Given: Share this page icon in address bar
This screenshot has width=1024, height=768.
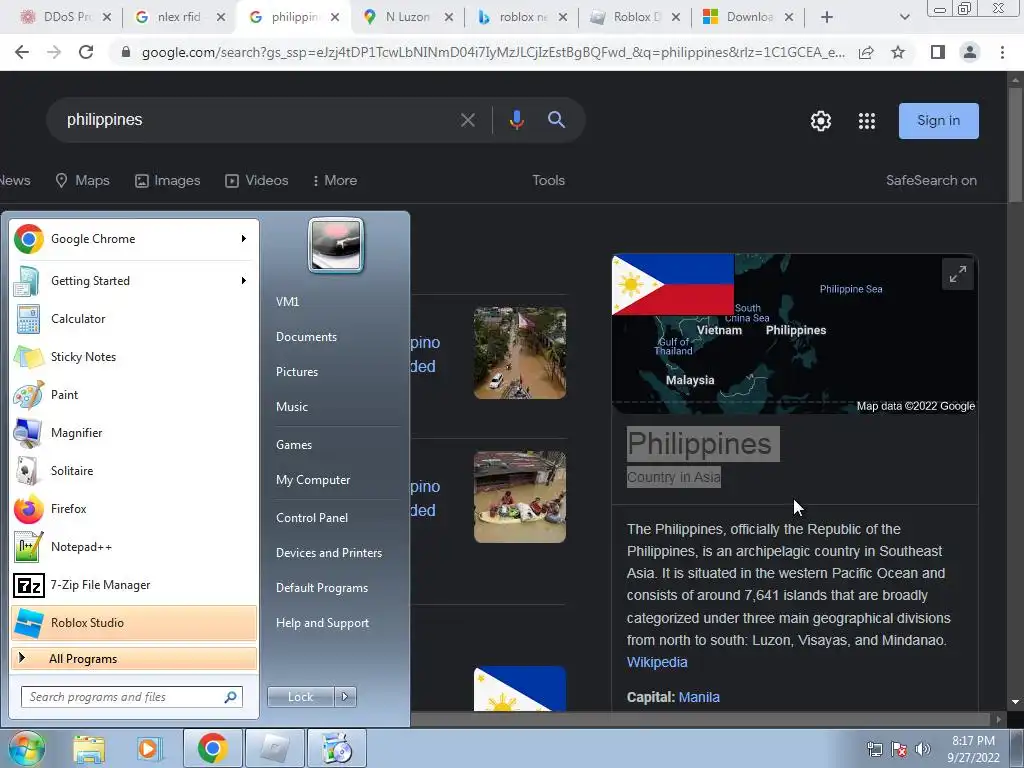Looking at the screenshot, I should click(x=866, y=52).
